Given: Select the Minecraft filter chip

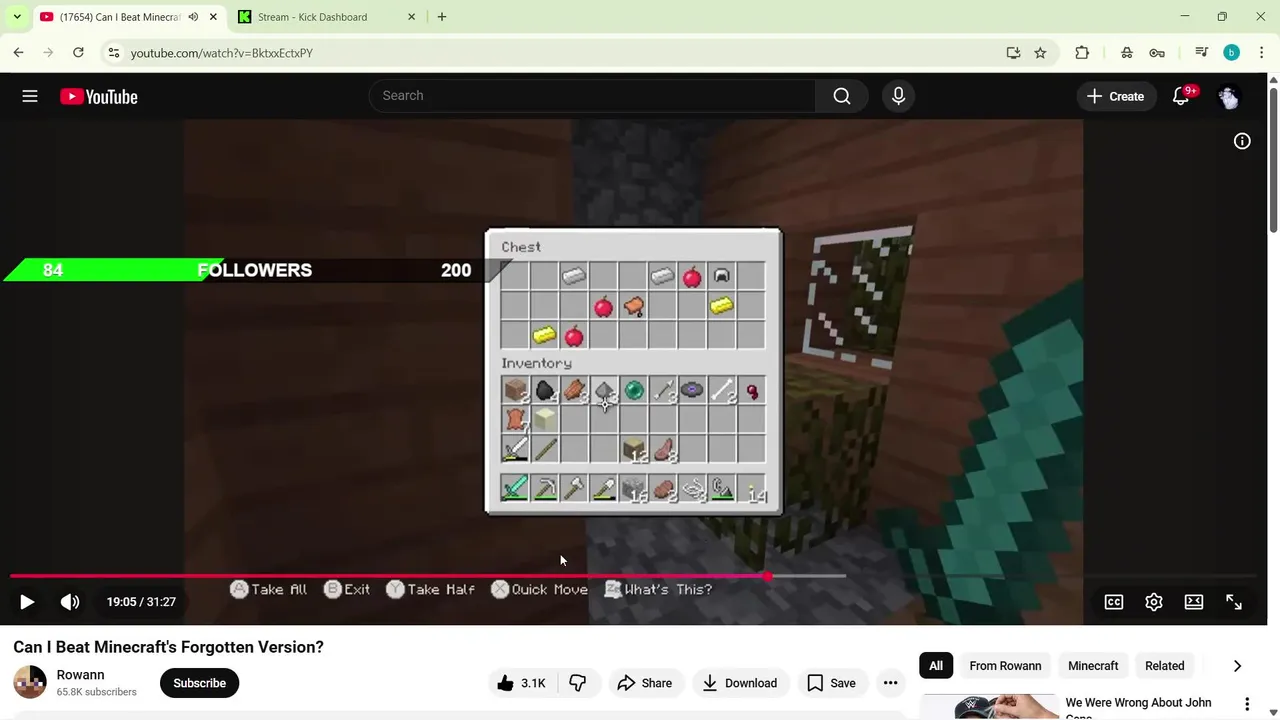Looking at the screenshot, I should [x=1093, y=666].
